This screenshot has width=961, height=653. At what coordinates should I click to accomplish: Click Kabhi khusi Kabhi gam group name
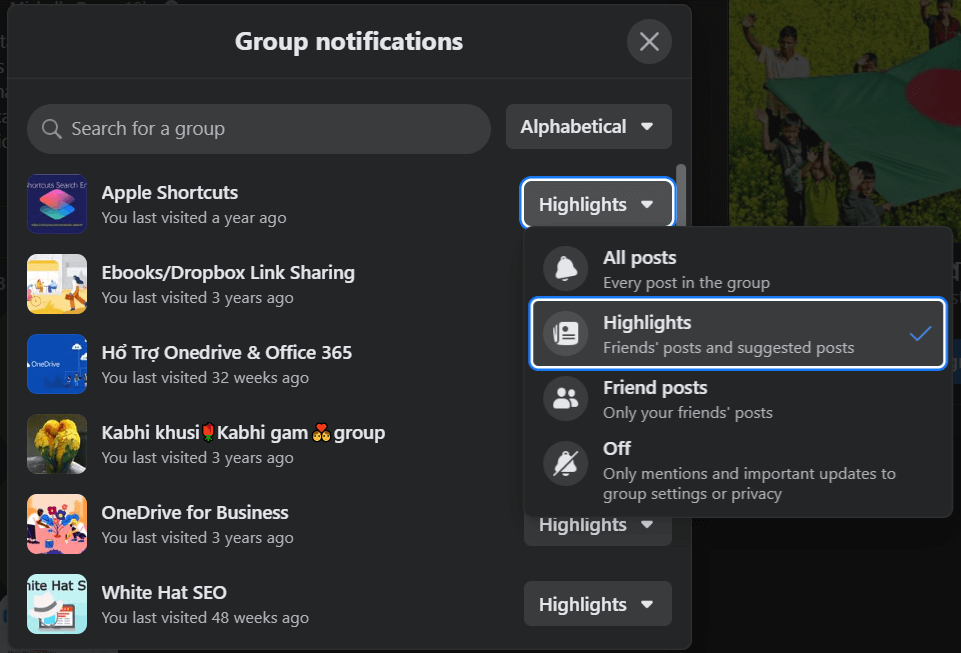(x=243, y=432)
